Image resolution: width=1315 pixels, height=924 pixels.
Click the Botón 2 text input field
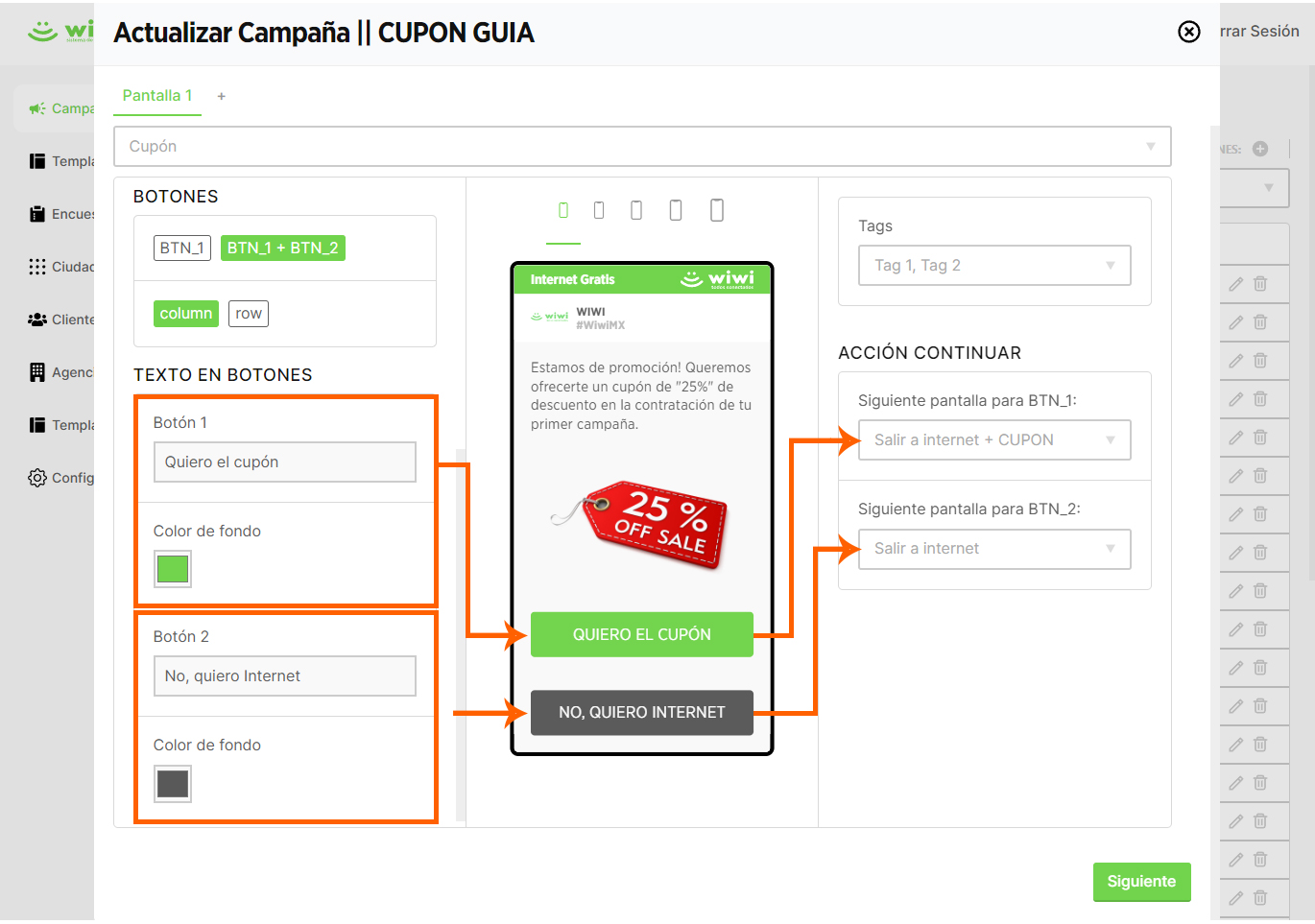[x=284, y=676]
